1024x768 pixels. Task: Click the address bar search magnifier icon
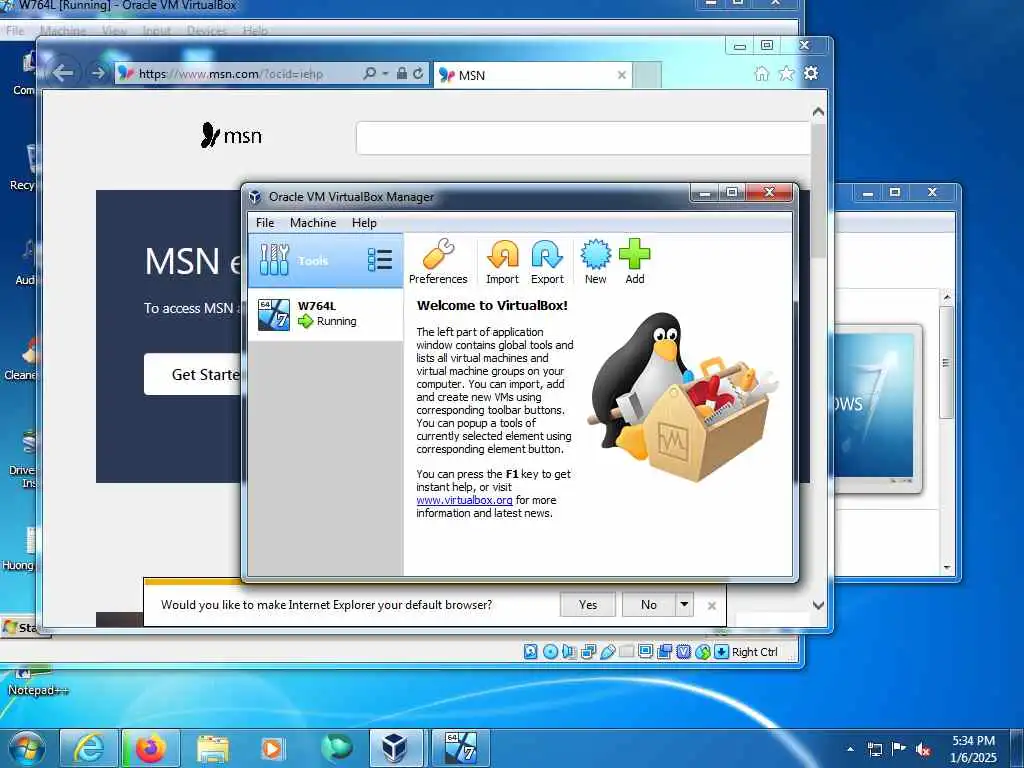pos(370,73)
